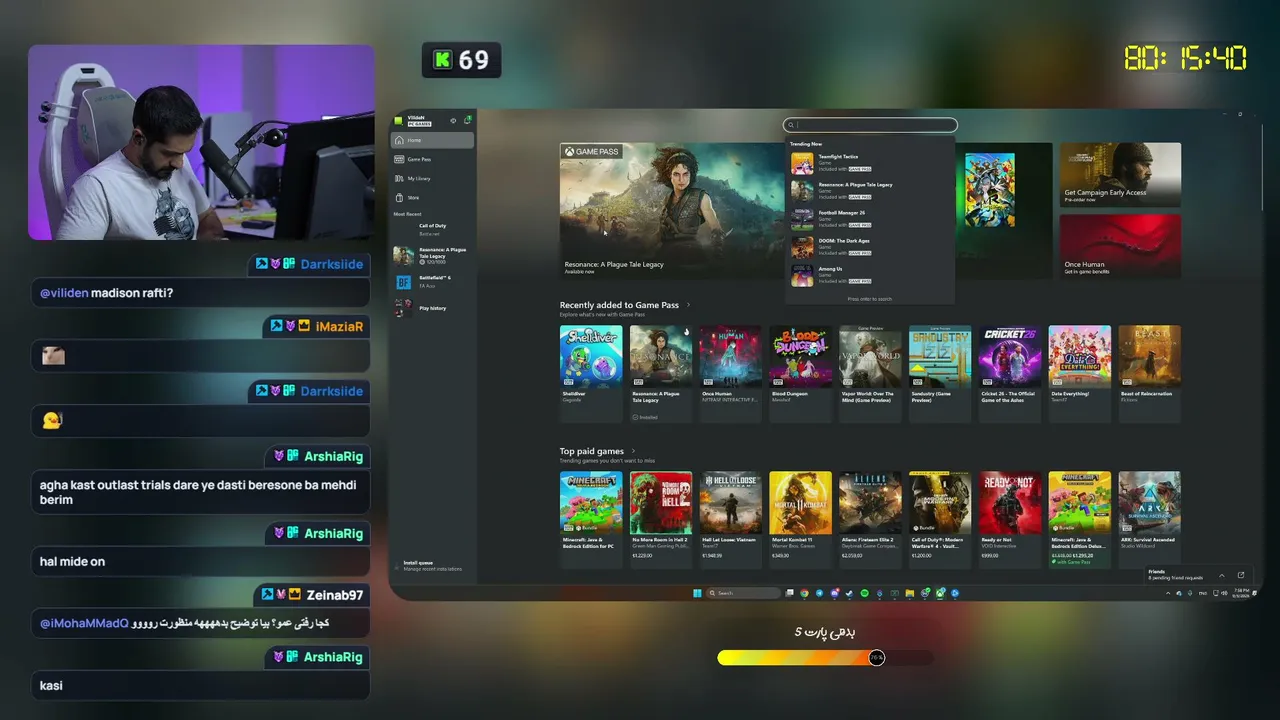Select Teamfight Tactics from Trending Now
1280x720 pixels.
click(869, 163)
